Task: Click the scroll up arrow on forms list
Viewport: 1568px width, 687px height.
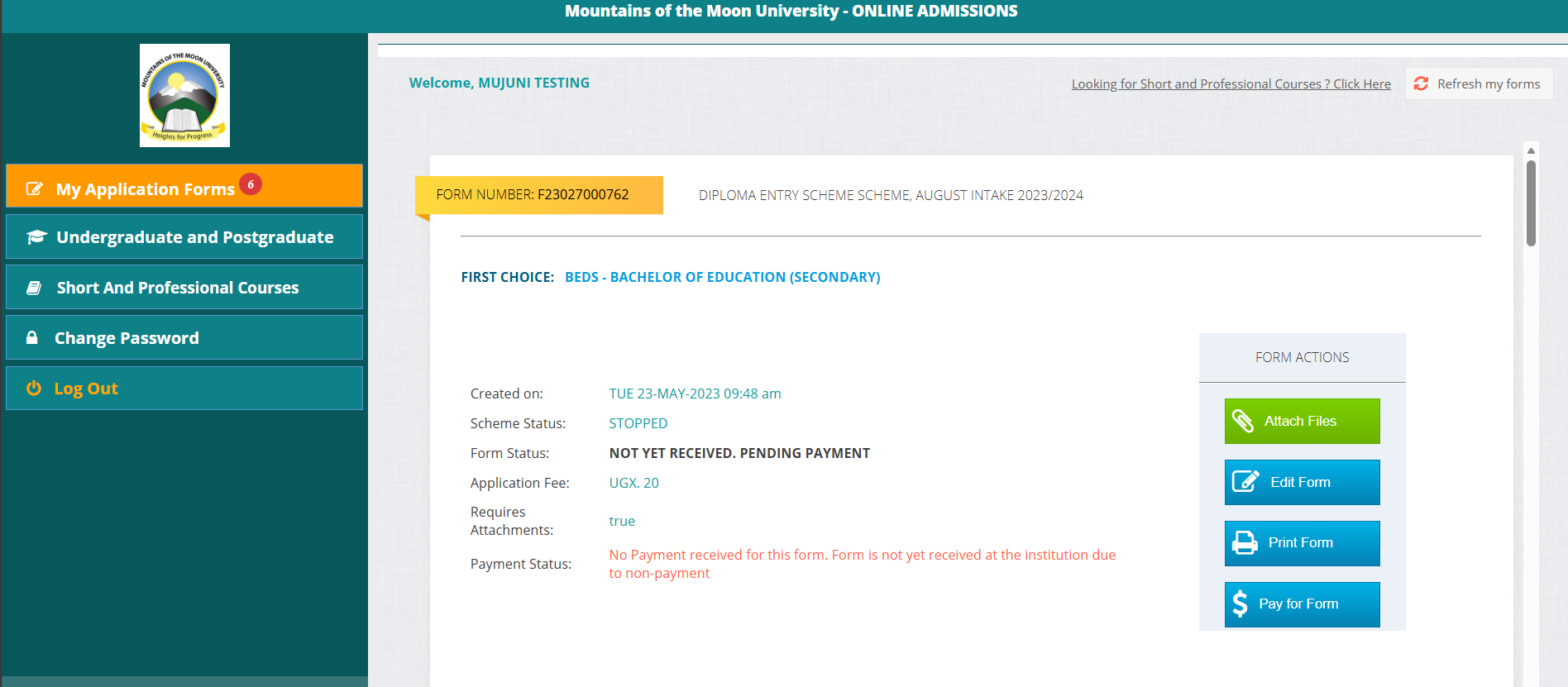Action: (1531, 150)
